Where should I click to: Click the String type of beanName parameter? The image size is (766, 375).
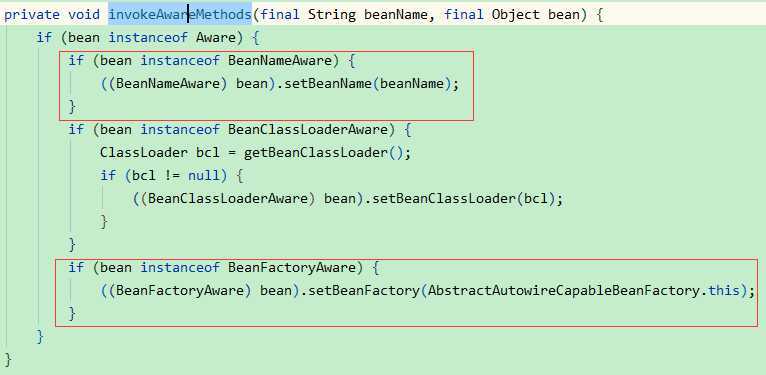coord(332,15)
